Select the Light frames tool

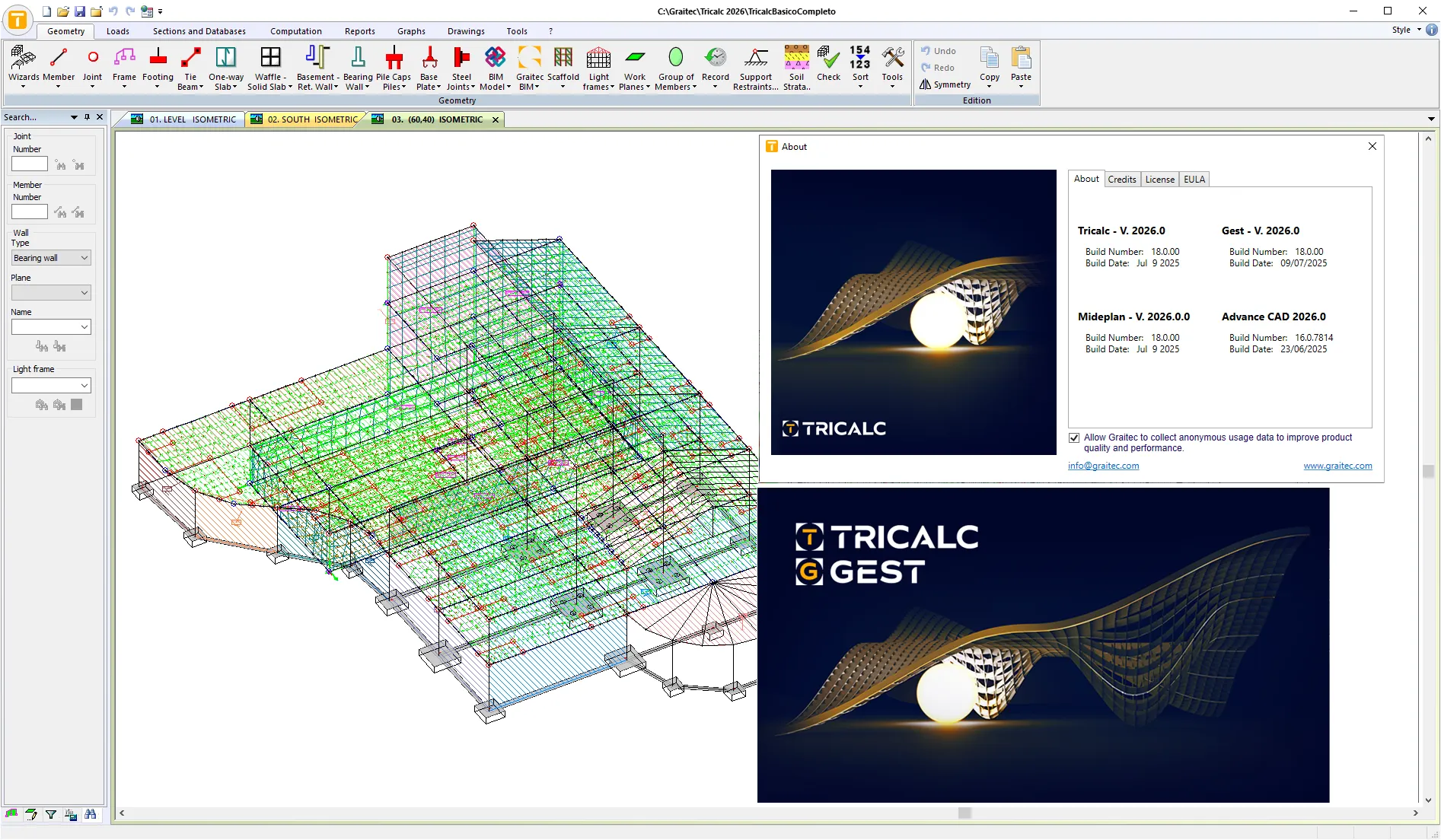(599, 67)
